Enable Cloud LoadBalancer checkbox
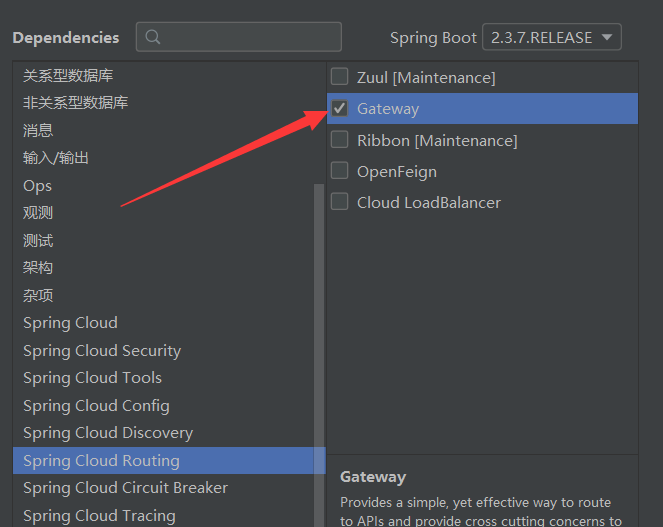The image size is (663, 527). [340, 202]
